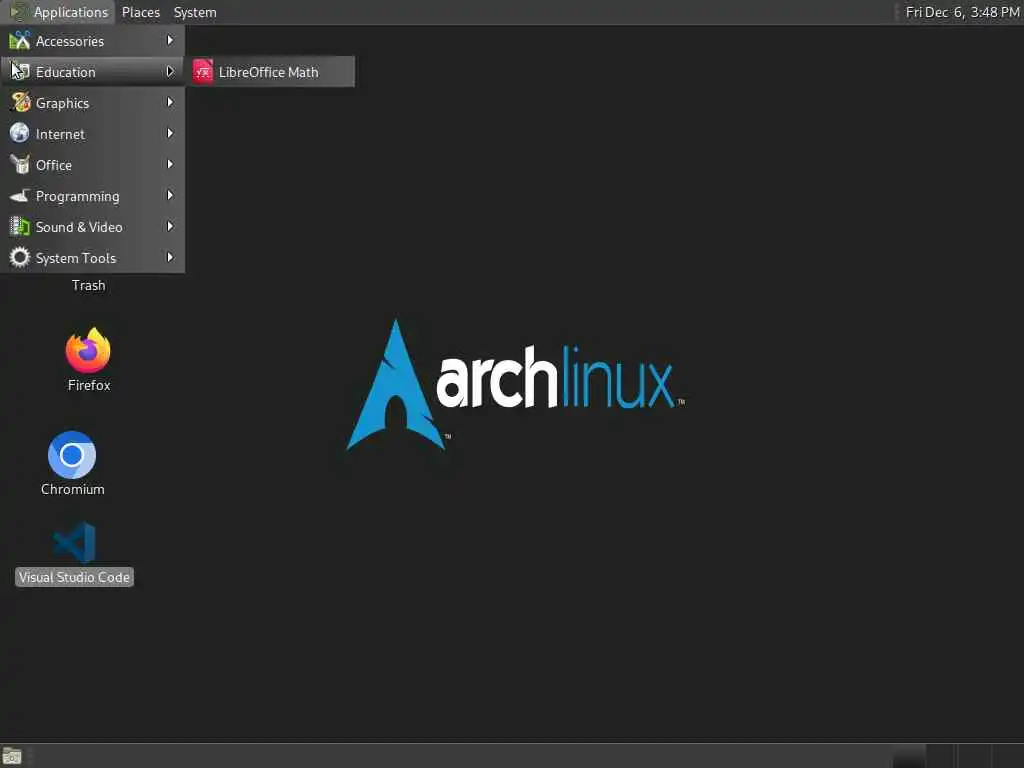Open the Programming category
This screenshot has height=768, width=1024.
click(x=93, y=196)
